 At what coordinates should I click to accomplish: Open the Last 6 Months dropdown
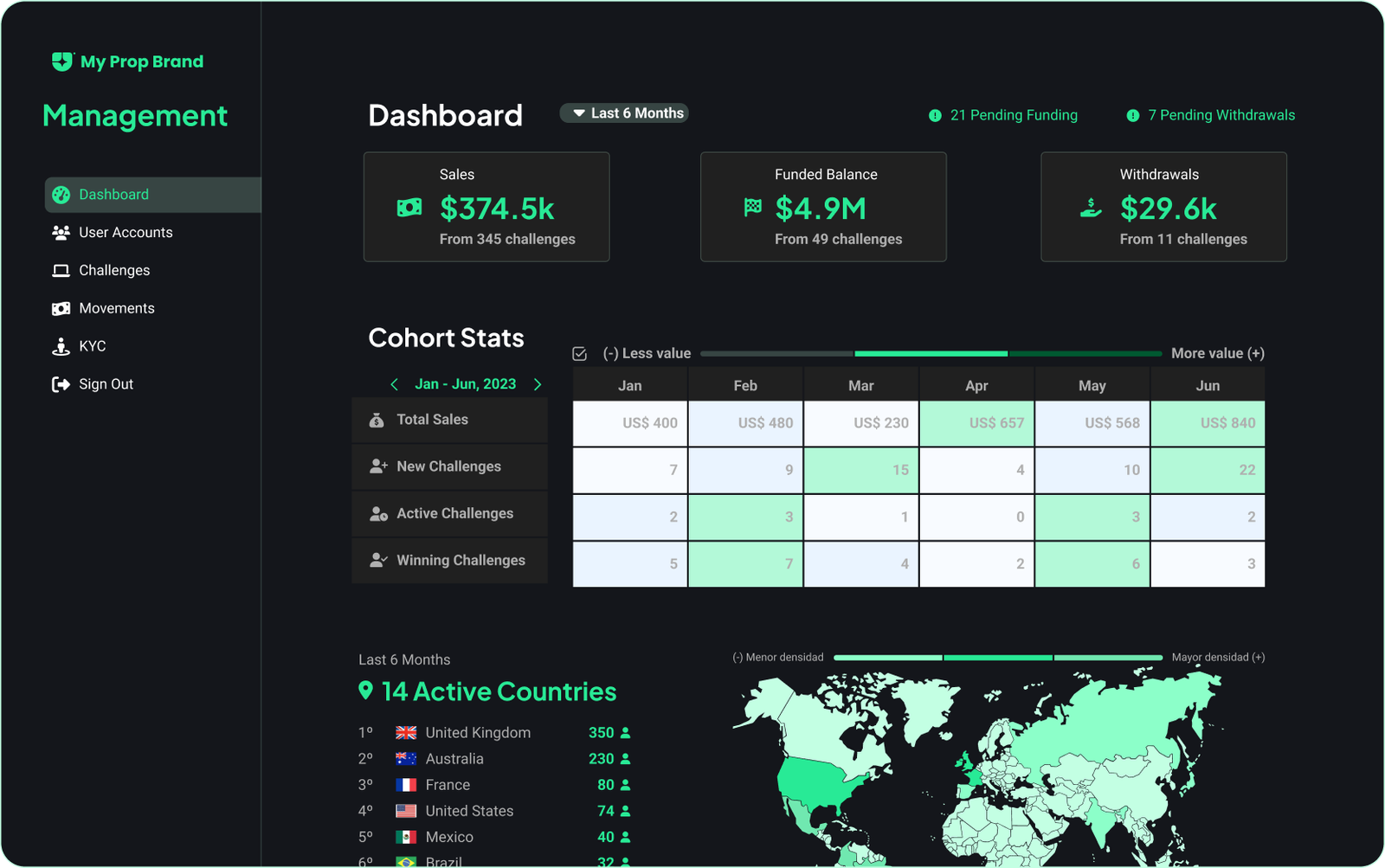[x=624, y=113]
